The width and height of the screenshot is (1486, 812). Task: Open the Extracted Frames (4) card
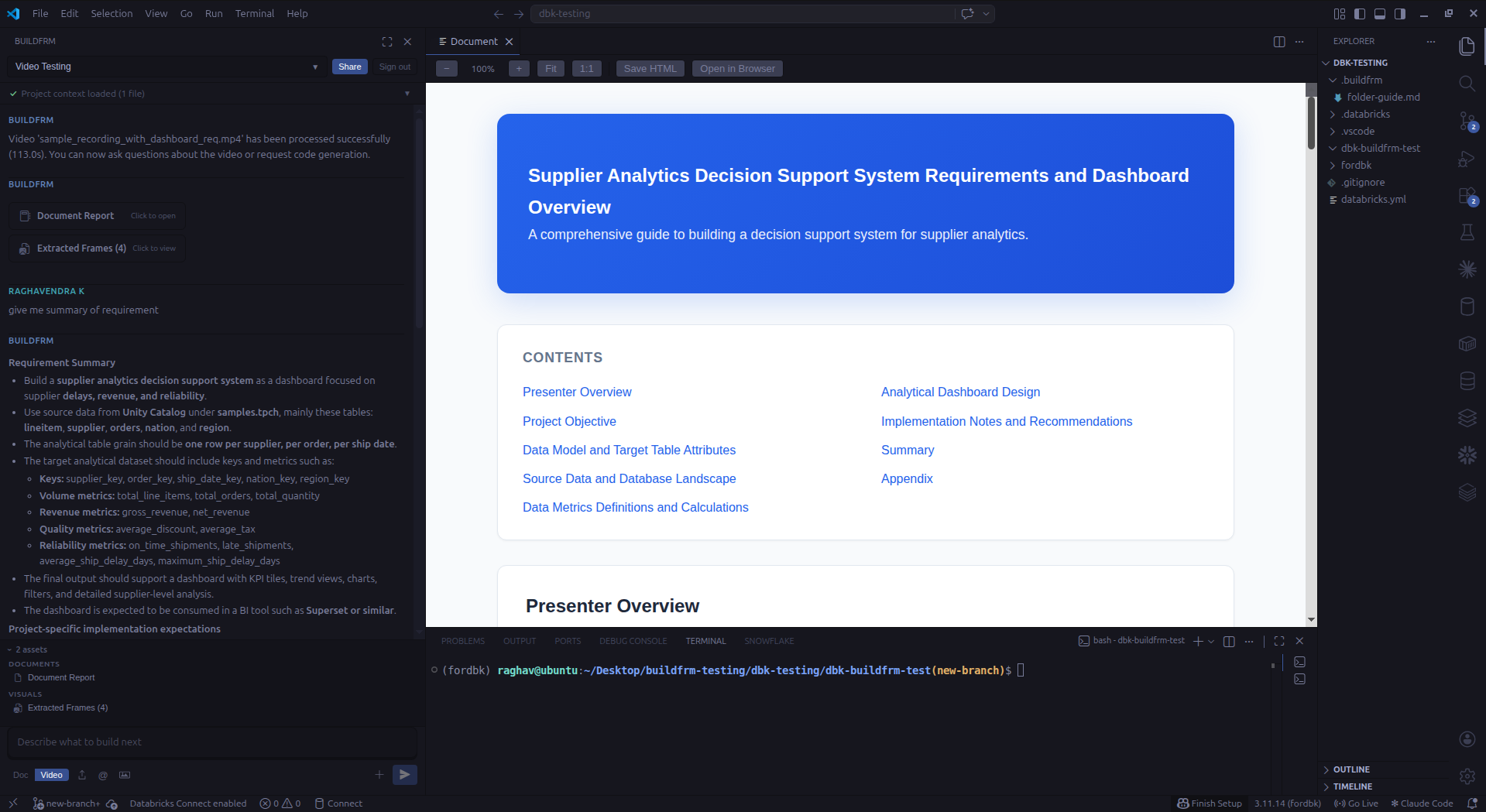[98, 248]
